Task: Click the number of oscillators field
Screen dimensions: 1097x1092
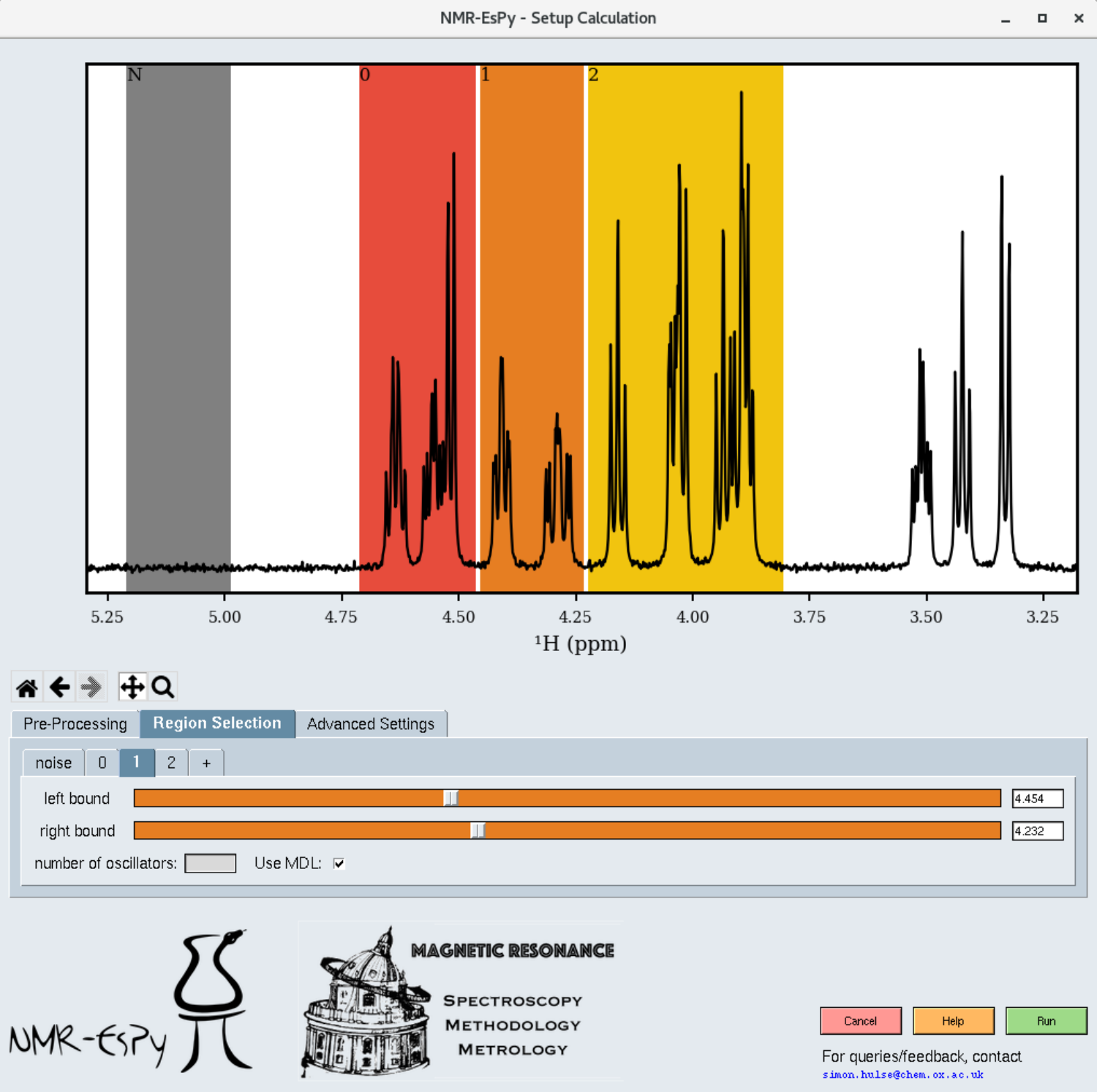Action: point(211,863)
